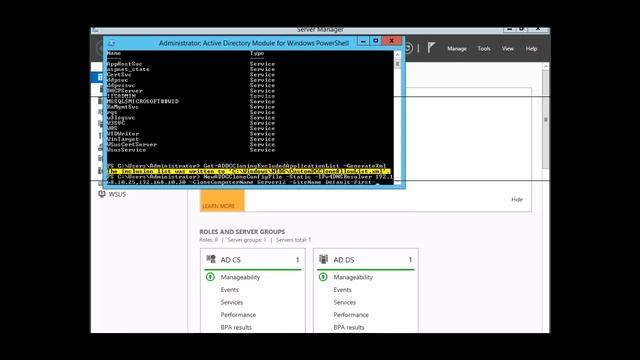Open Events under AD DS
Image resolution: width=640 pixels, height=360 pixels.
click(342, 290)
